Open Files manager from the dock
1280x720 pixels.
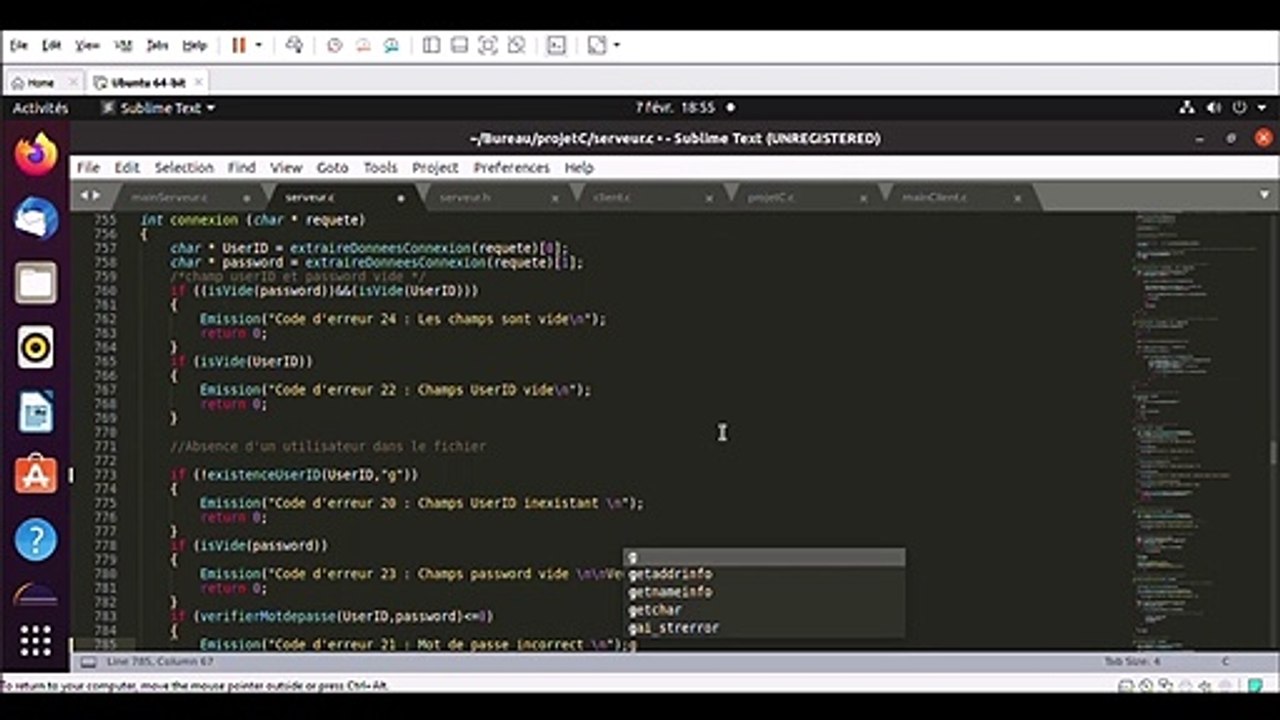pyautogui.click(x=36, y=283)
